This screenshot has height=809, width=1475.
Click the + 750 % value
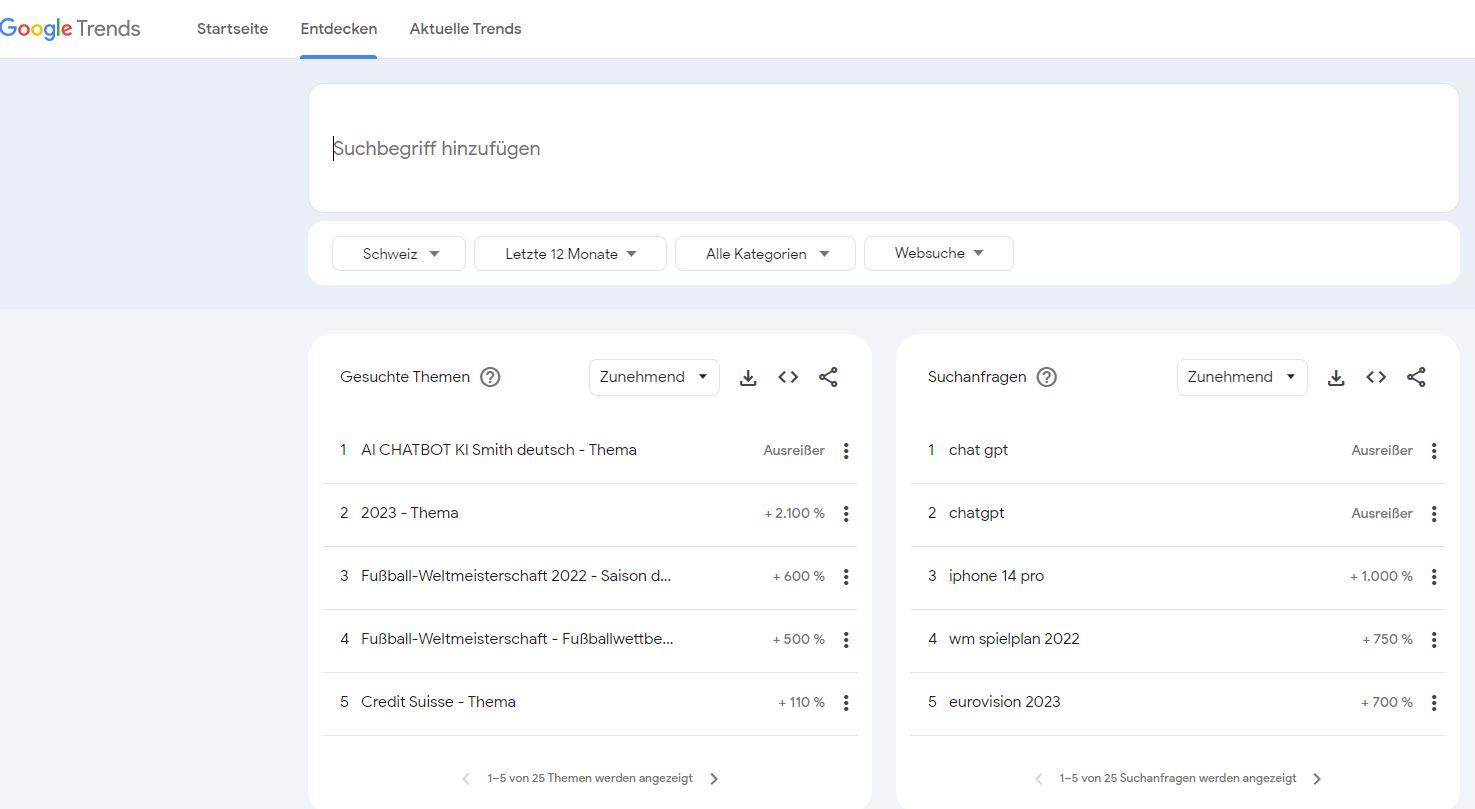tap(1388, 640)
